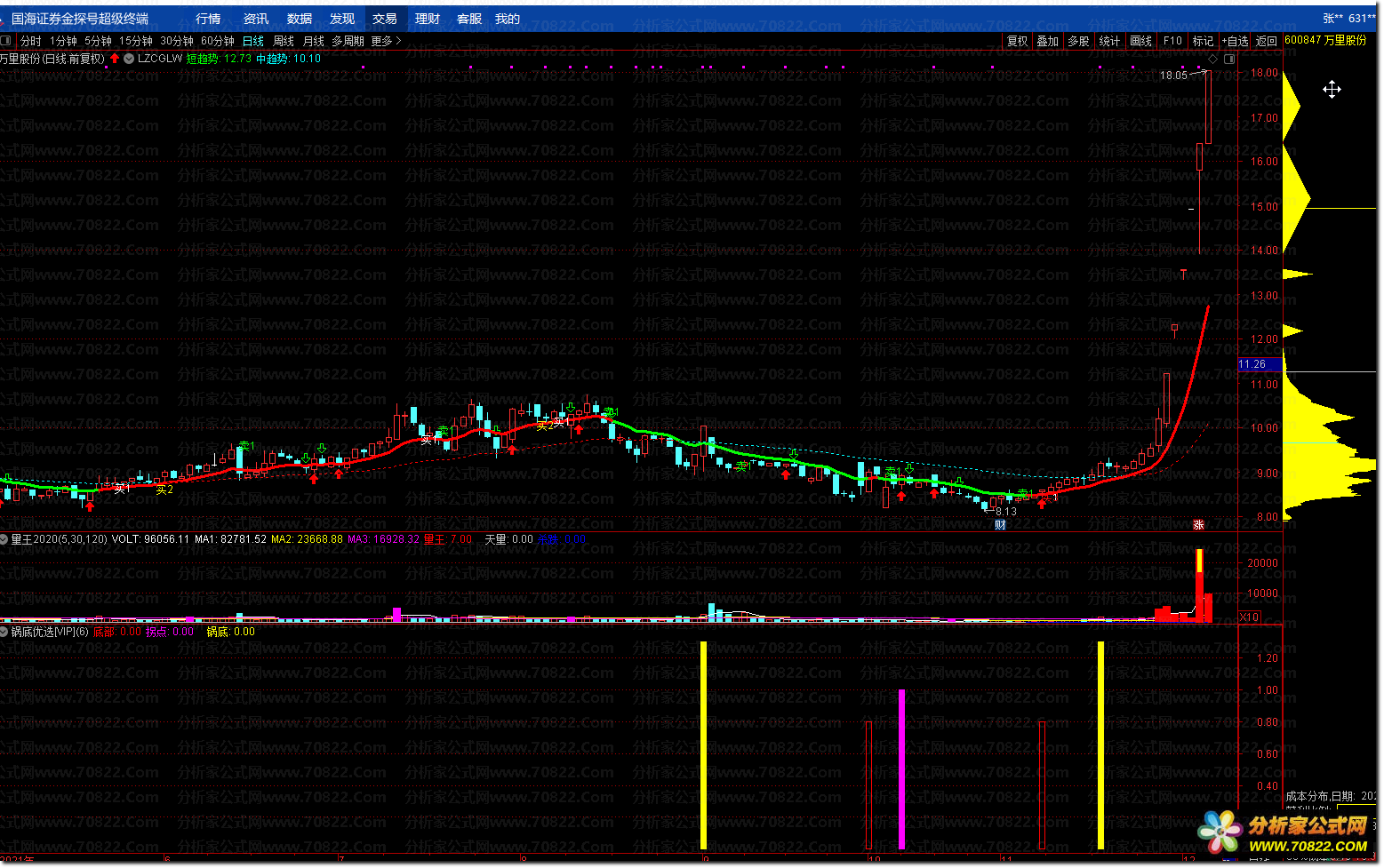Click the X10 volume scale button
Screen dimensions: 1384x868
(x=1249, y=617)
